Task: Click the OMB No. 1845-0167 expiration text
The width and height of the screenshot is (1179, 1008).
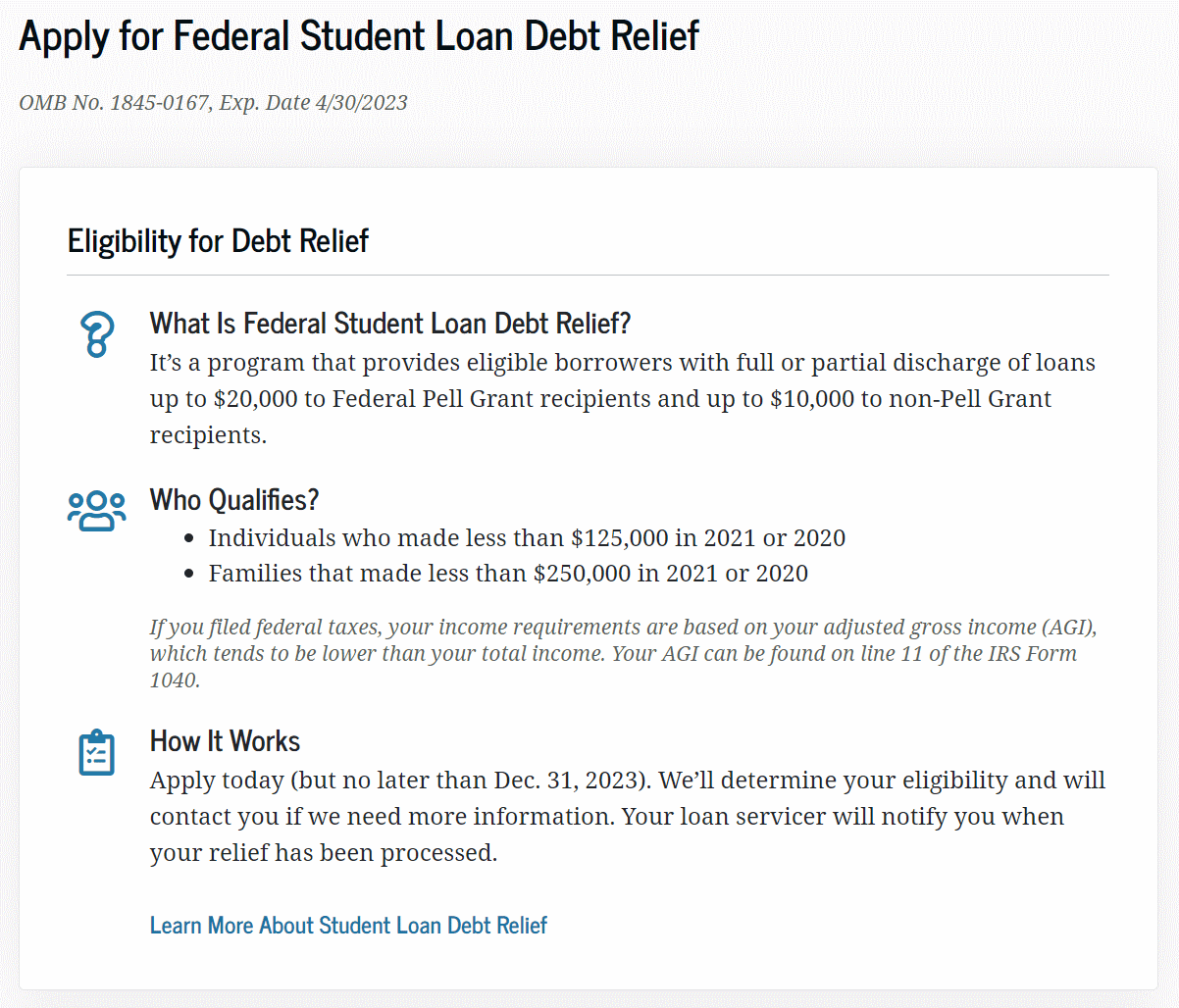Action: click(213, 102)
